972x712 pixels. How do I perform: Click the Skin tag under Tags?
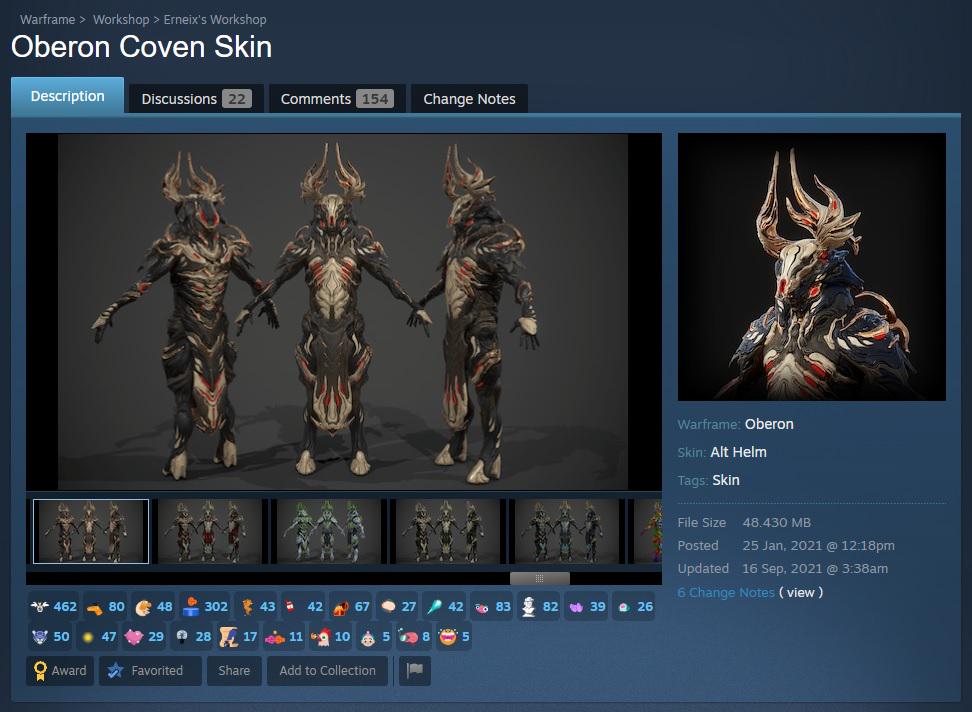tap(726, 480)
